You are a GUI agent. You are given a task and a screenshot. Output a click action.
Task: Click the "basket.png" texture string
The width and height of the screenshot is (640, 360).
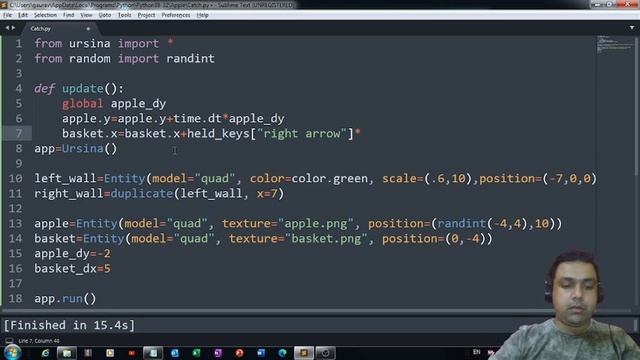point(327,239)
